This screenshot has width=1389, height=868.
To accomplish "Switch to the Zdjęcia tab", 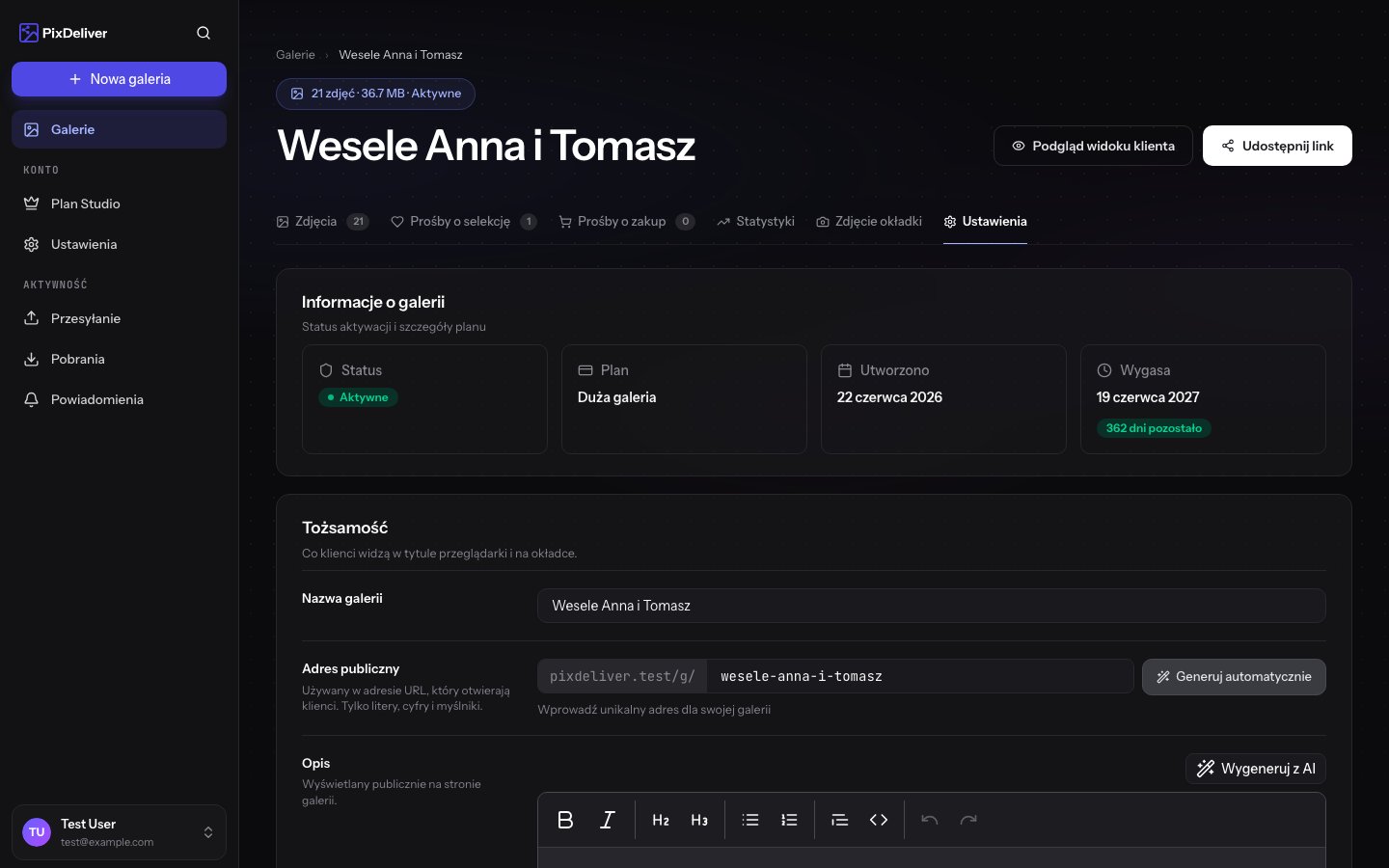I will point(322,221).
